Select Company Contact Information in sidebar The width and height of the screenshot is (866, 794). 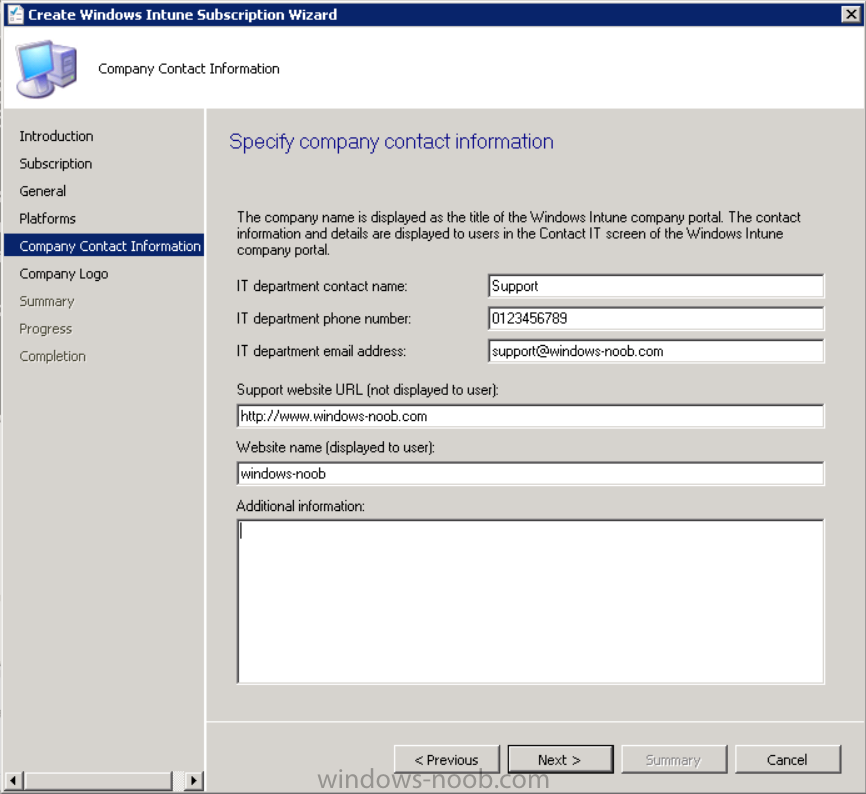(104, 246)
